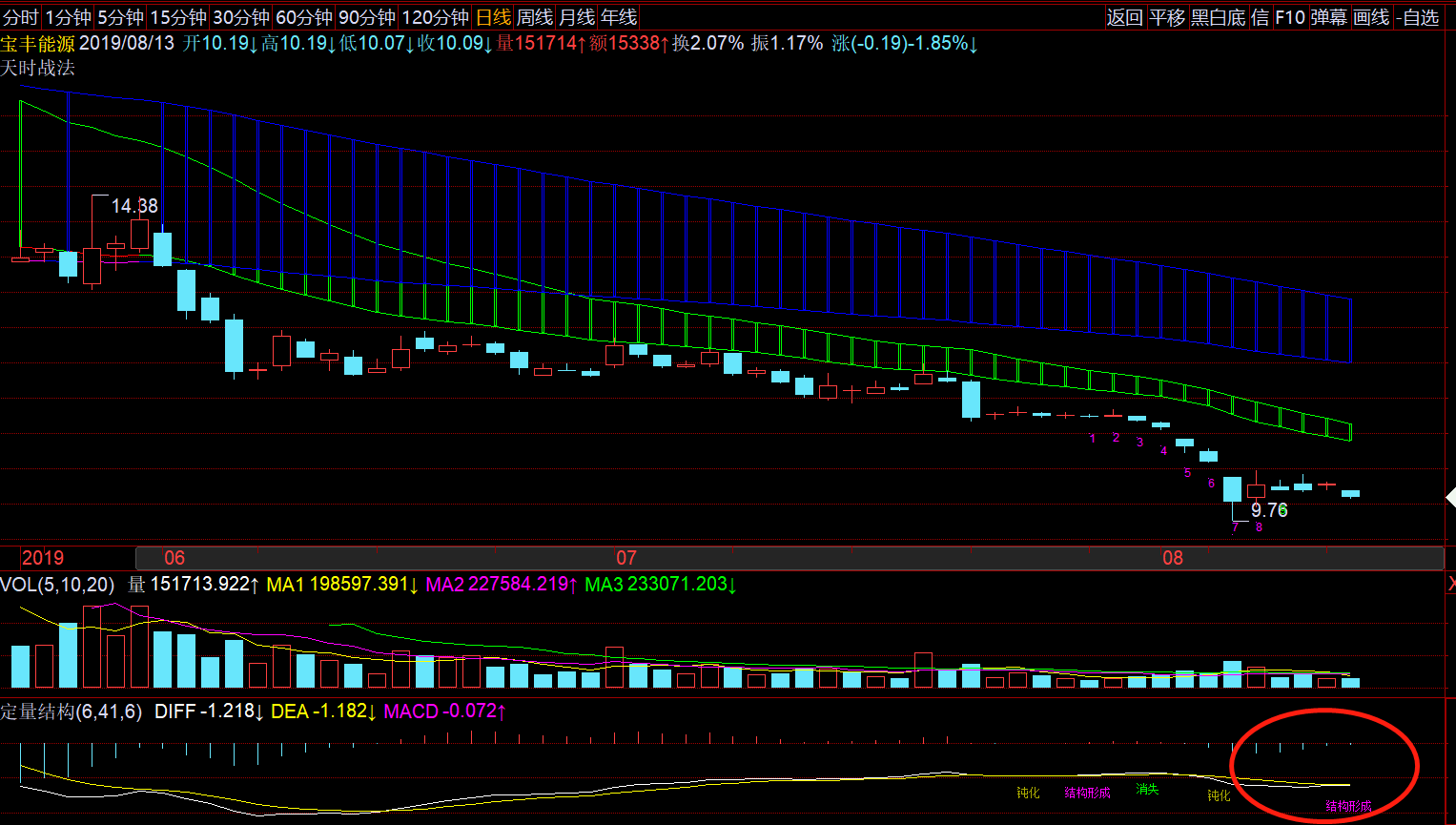Click the 换2.07% turnover rate

[x=707, y=43]
